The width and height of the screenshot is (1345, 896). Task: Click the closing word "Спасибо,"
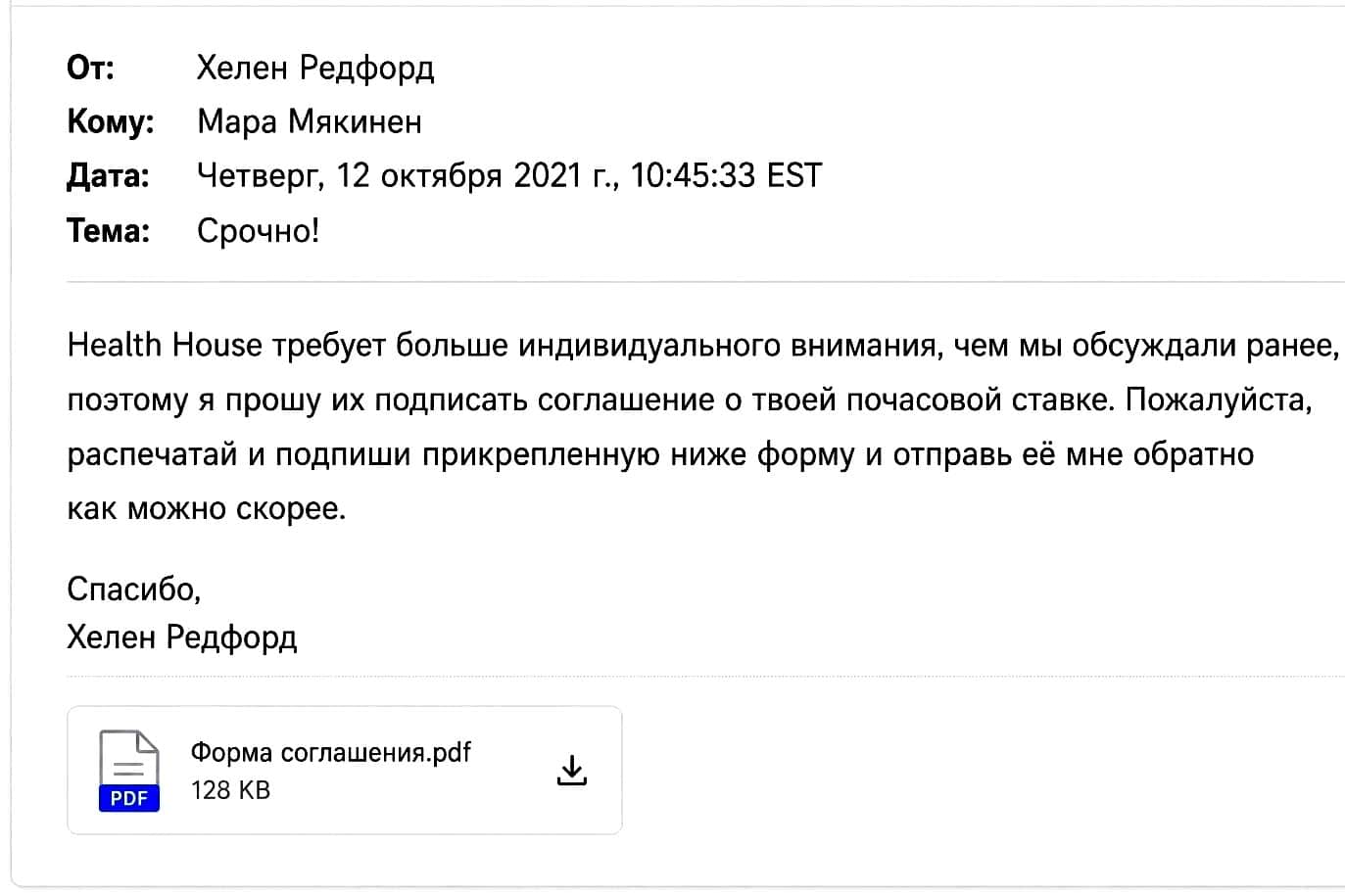pyautogui.click(x=134, y=589)
